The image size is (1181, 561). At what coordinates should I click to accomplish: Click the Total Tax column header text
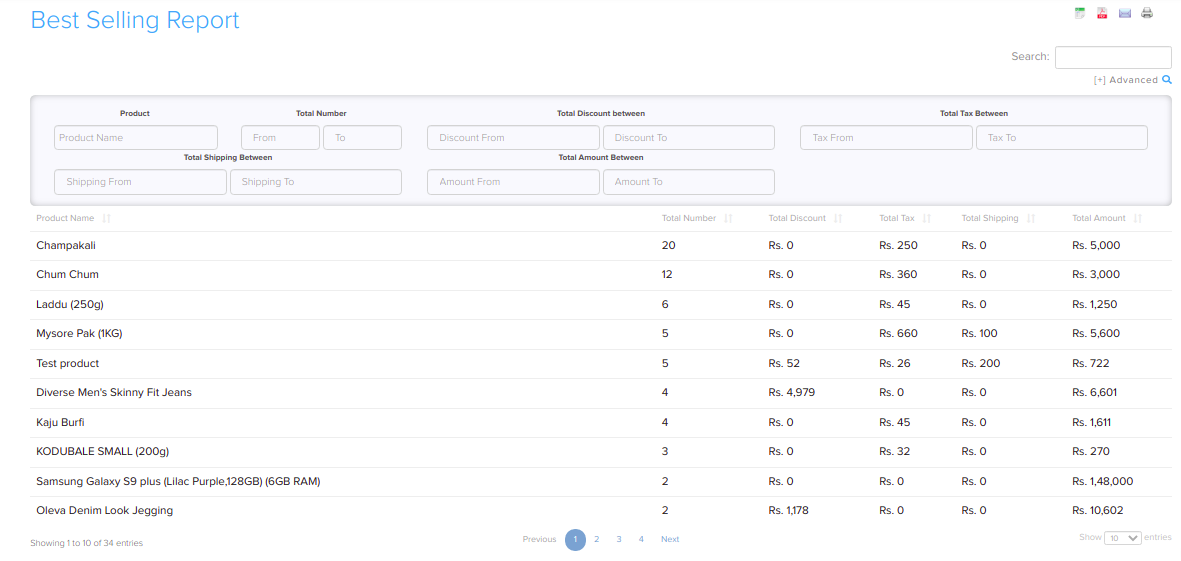tap(897, 218)
